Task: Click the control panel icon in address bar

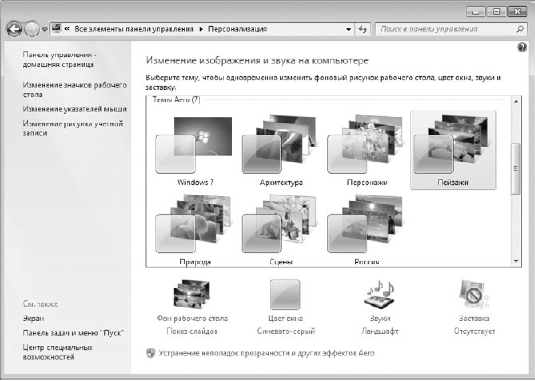Action: click(x=56, y=28)
